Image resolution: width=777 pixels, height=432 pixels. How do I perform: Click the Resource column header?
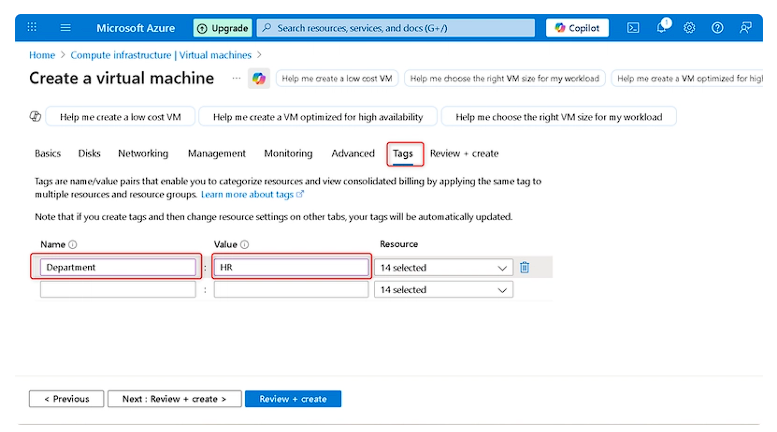(399, 244)
